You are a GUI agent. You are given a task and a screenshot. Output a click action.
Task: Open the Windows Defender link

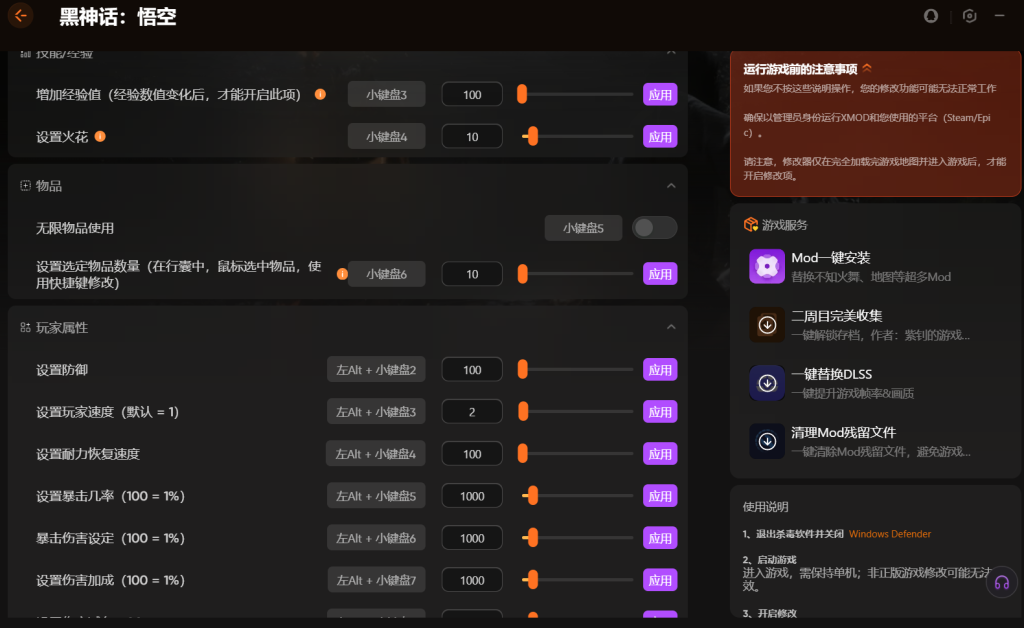889,534
